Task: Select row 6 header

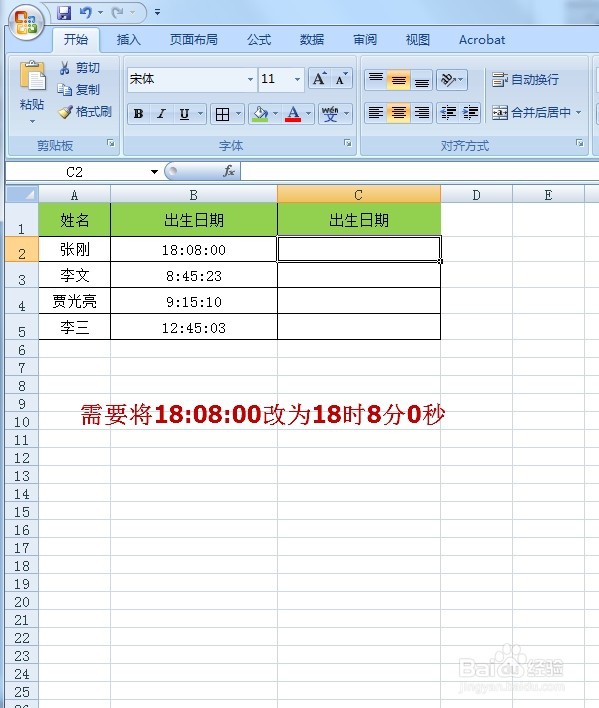Action: [x=22, y=350]
